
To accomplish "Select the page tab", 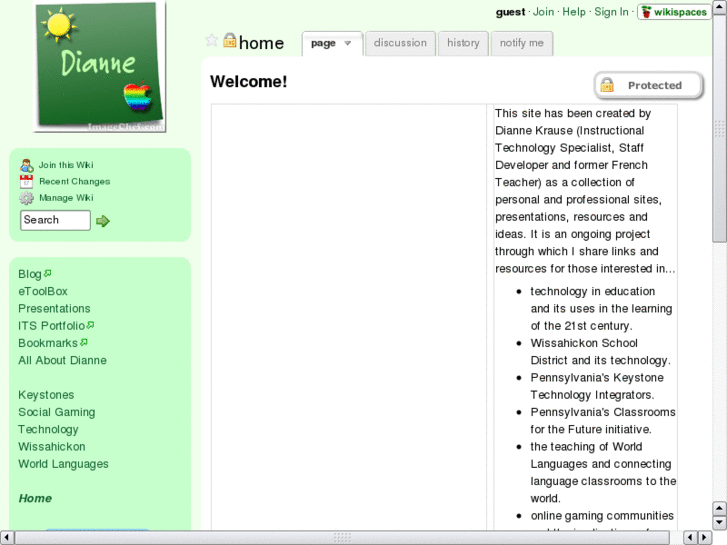I will pyautogui.click(x=323, y=43).
